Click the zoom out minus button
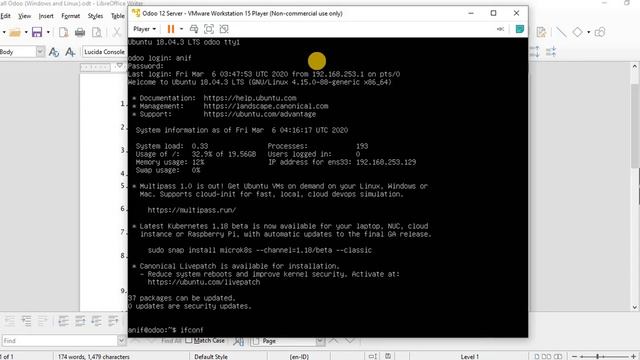This screenshot has width=640, height=360. click(575, 356)
